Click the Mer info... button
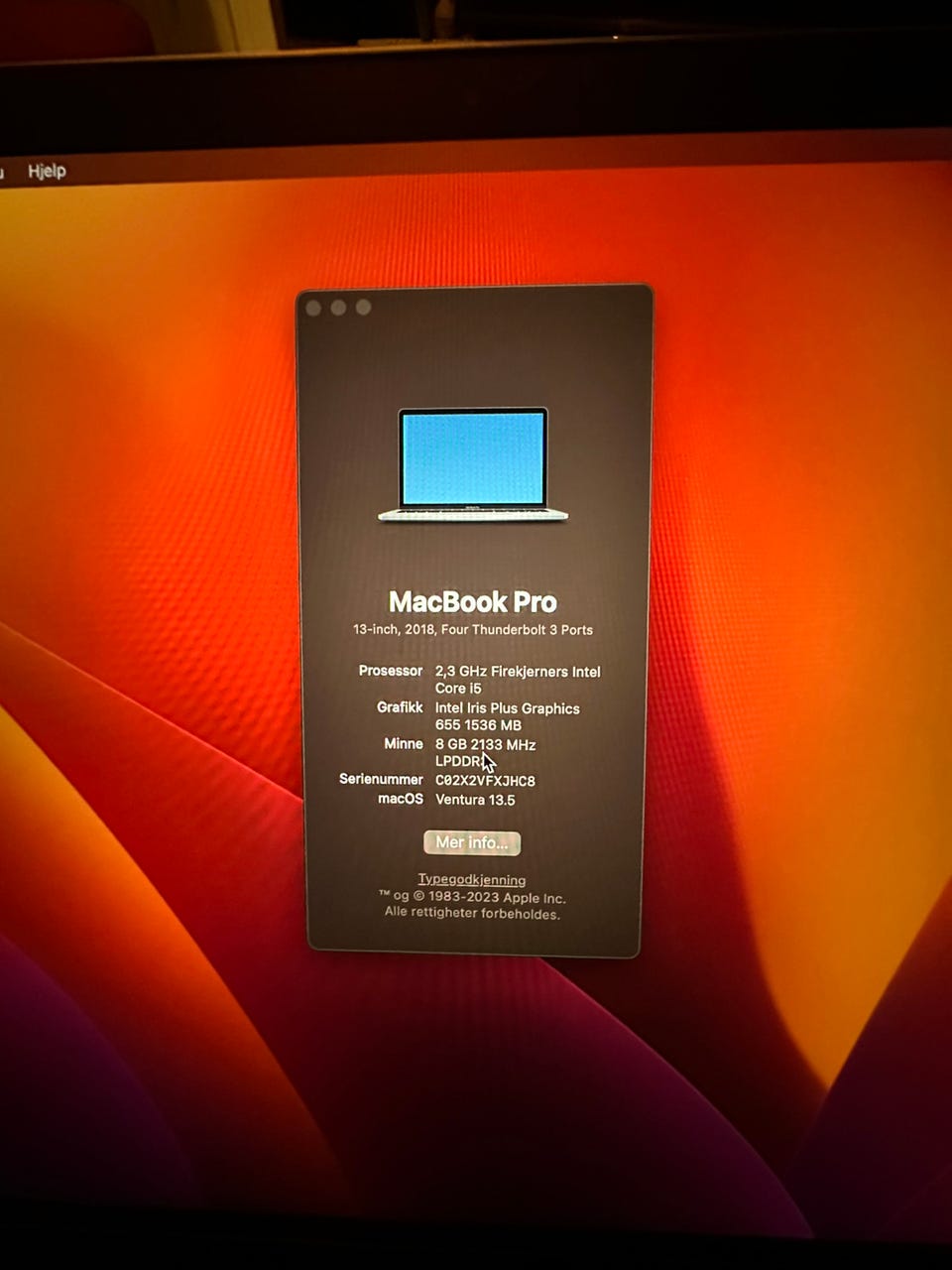 472,842
